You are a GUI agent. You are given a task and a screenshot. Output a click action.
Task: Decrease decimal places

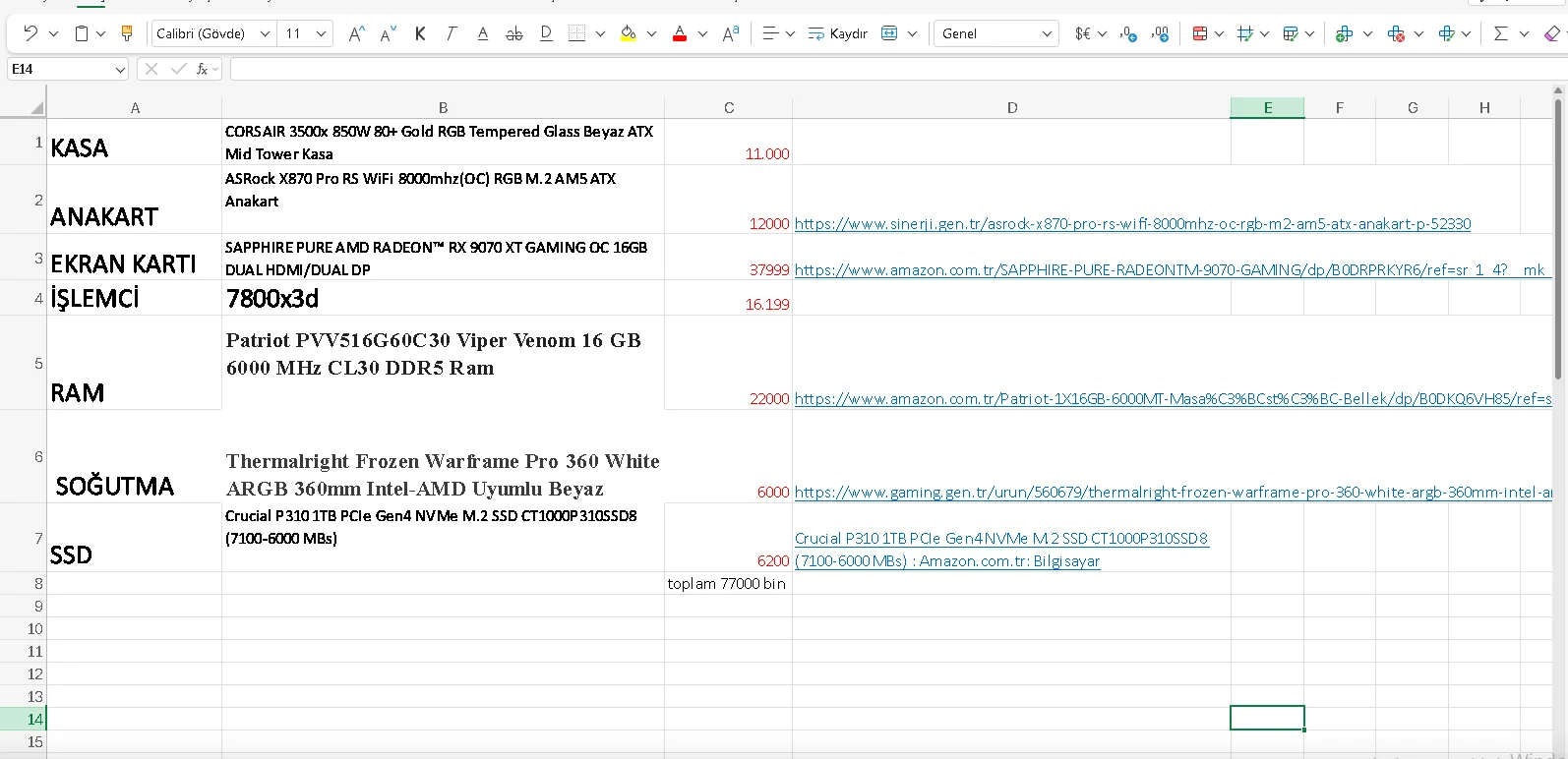click(x=1129, y=33)
